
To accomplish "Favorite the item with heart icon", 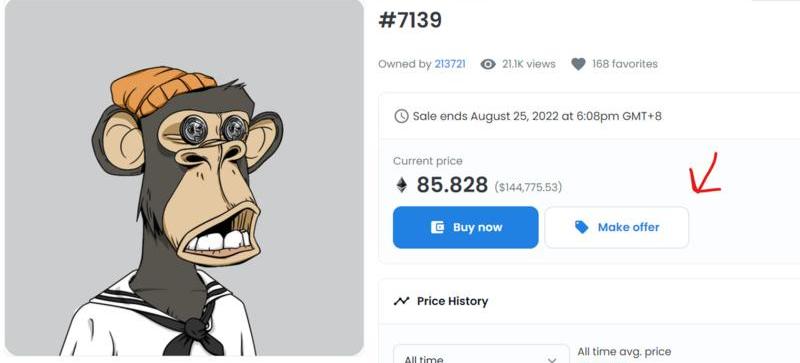I will [x=578, y=64].
